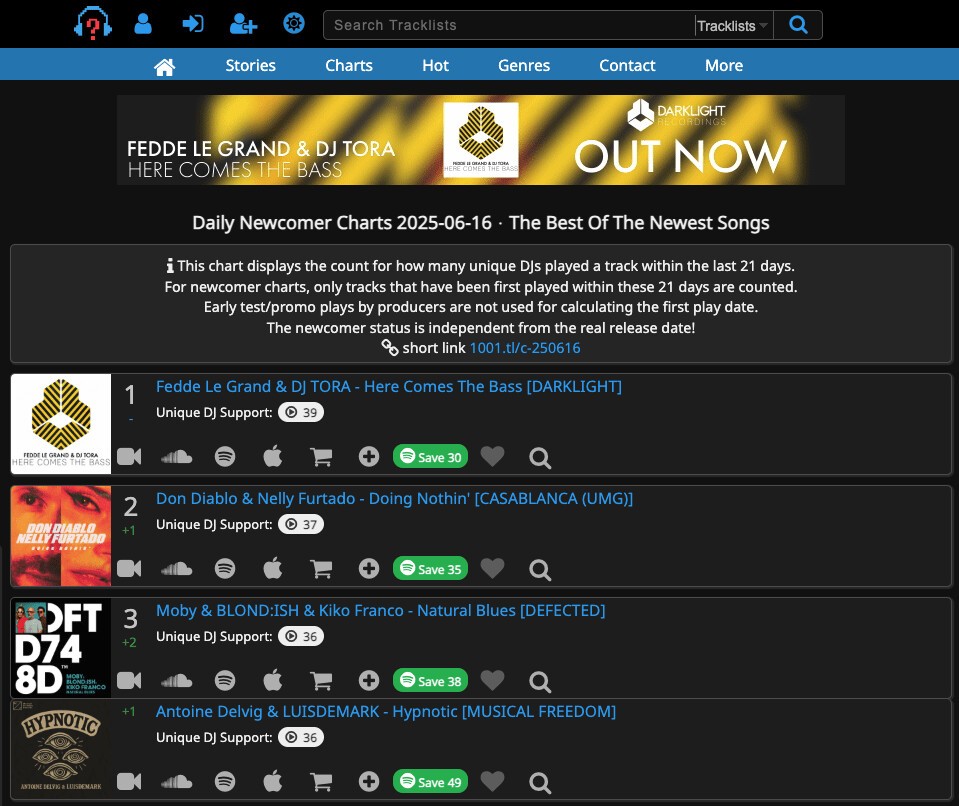
Task: Click search icon for Doing Nothin'
Action: [x=540, y=570]
